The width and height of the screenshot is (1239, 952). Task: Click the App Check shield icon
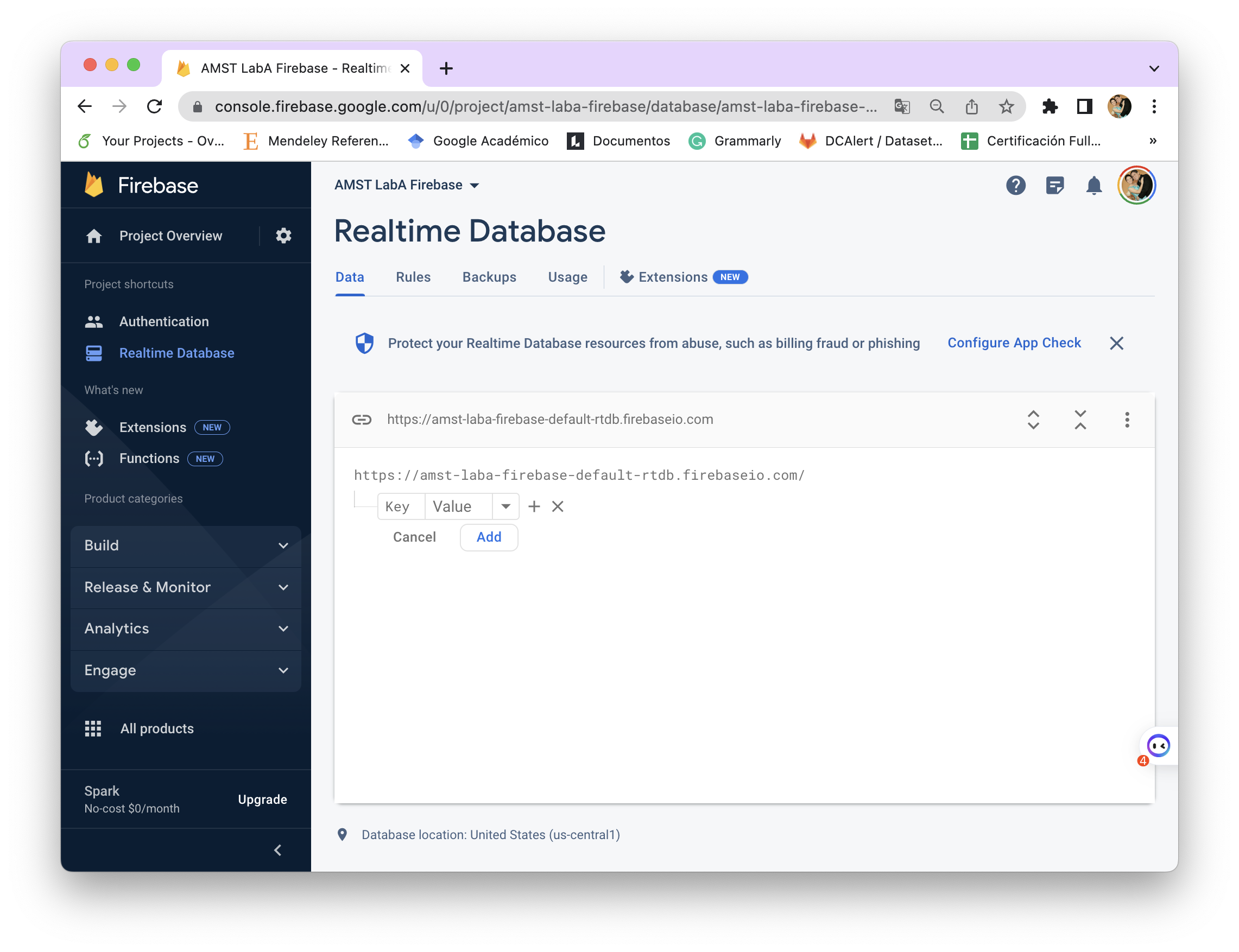click(x=364, y=343)
